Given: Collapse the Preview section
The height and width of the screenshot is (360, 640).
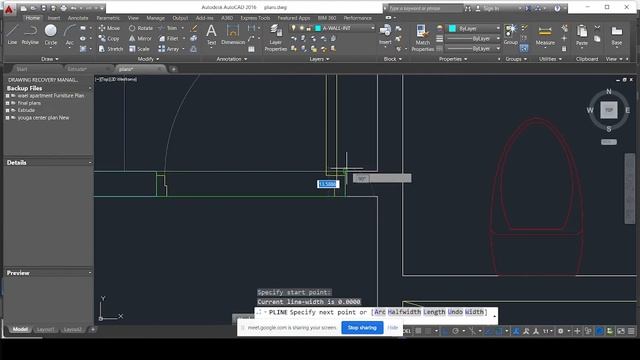Looking at the screenshot, I should [90, 273].
